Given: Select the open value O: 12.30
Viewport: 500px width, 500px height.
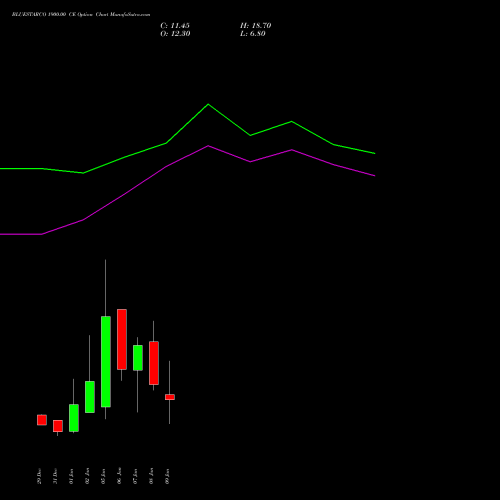Looking at the screenshot, I should [x=175, y=34].
